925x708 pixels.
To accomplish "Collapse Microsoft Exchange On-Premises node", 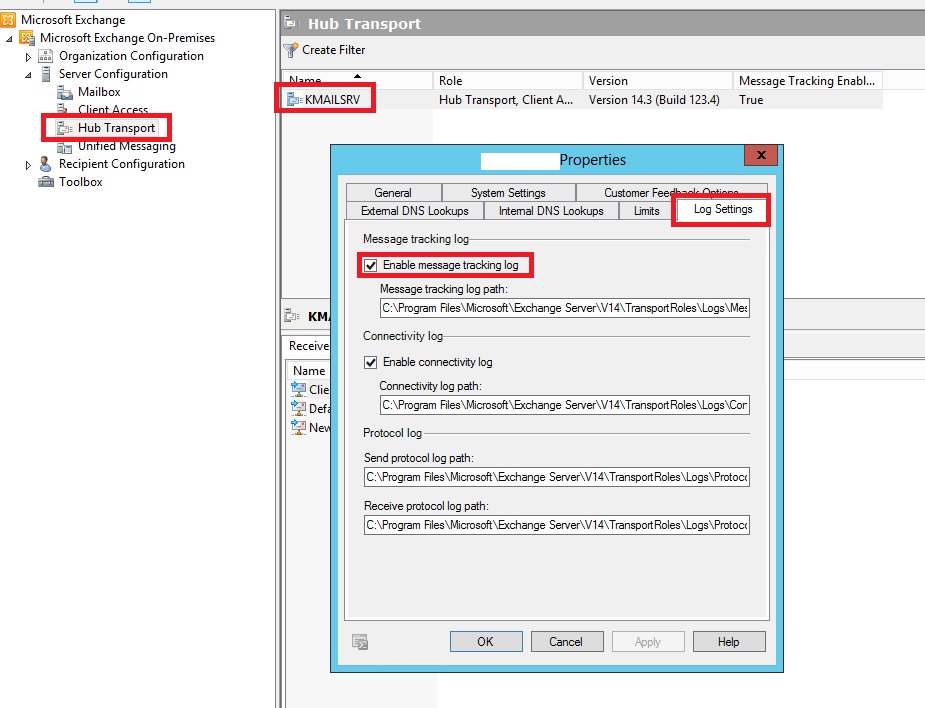I will pyautogui.click(x=9, y=39).
